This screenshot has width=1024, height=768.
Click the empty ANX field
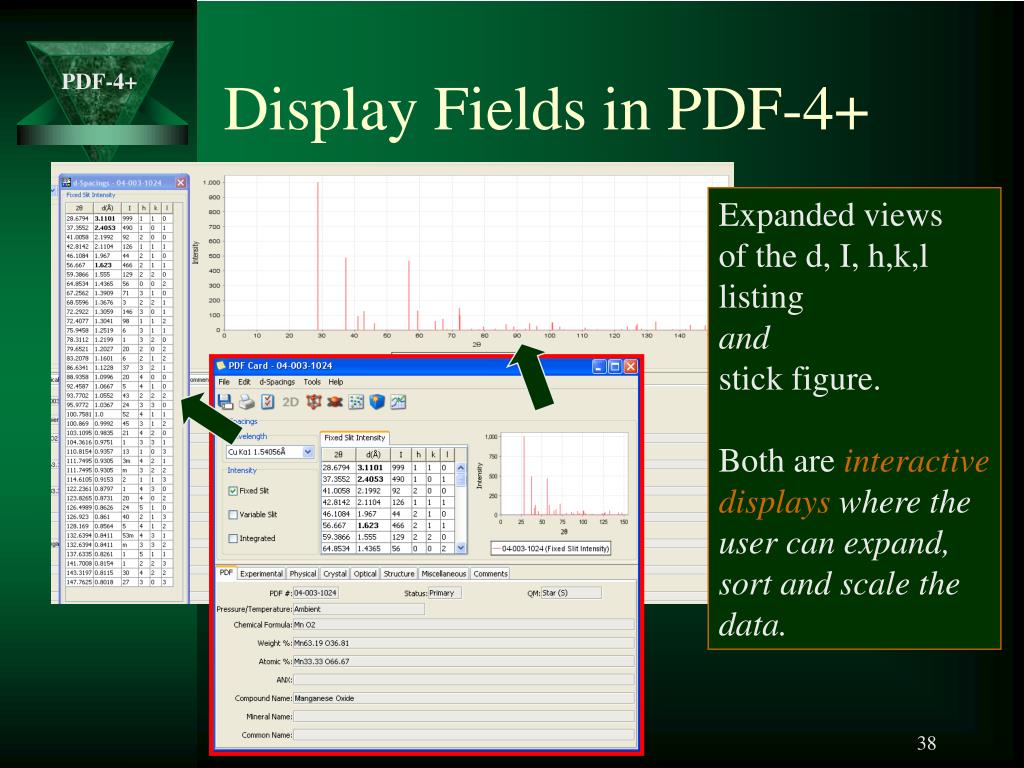(464, 680)
